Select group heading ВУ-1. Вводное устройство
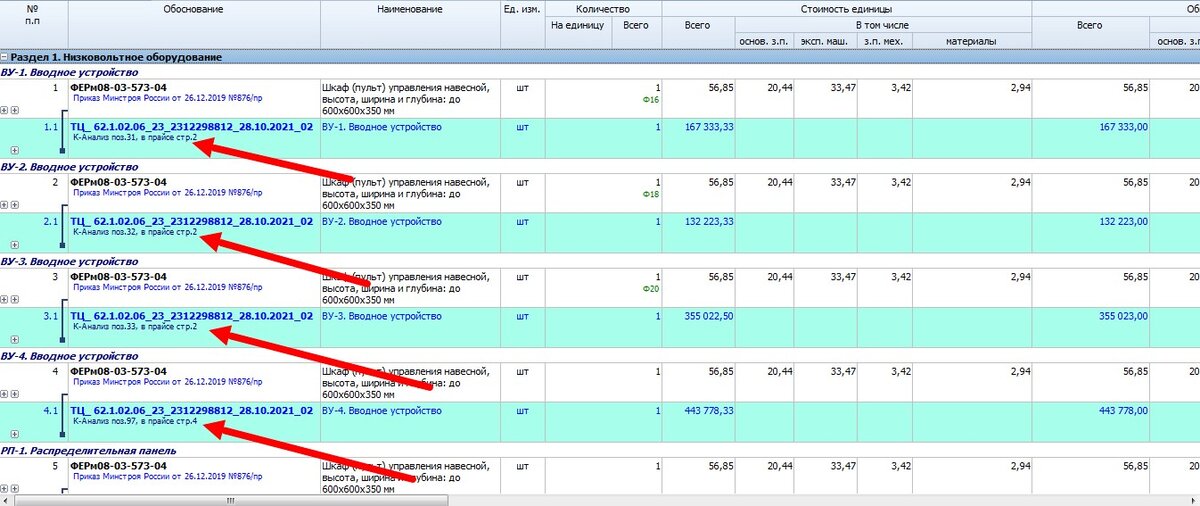 tap(69, 72)
